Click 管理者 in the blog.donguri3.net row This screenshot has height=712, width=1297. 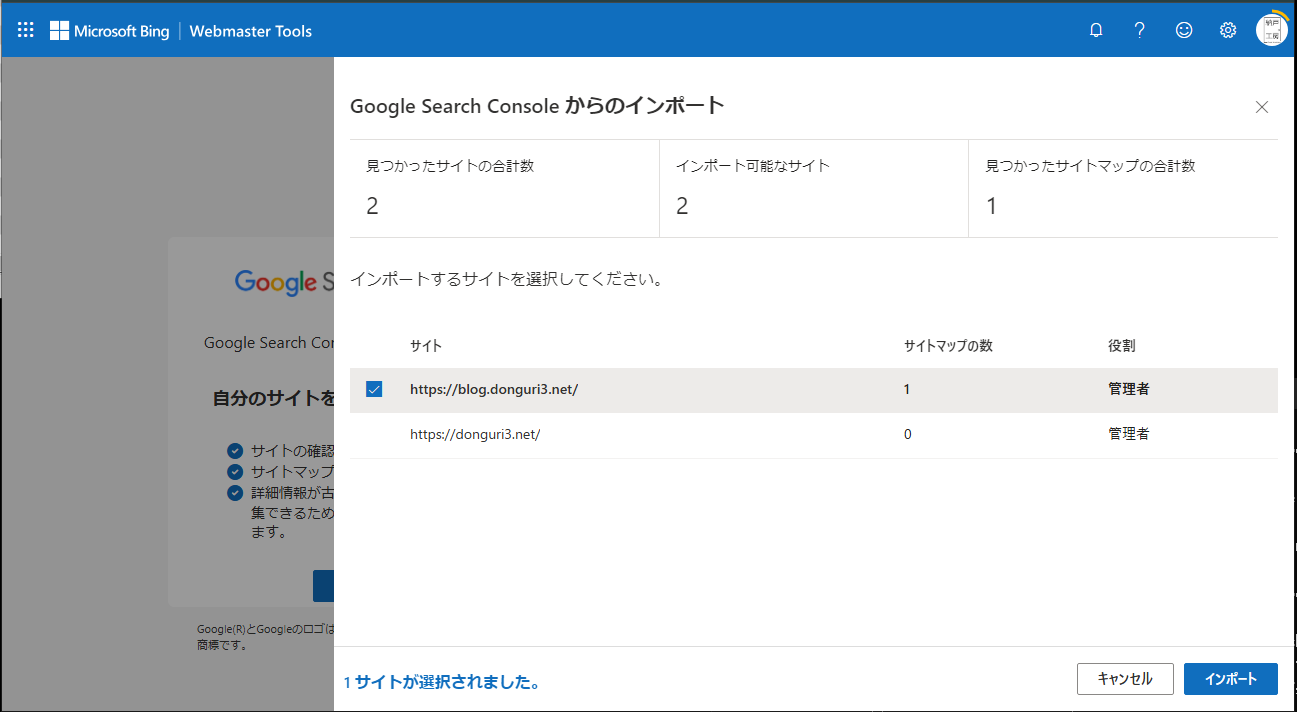coord(1129,389)
